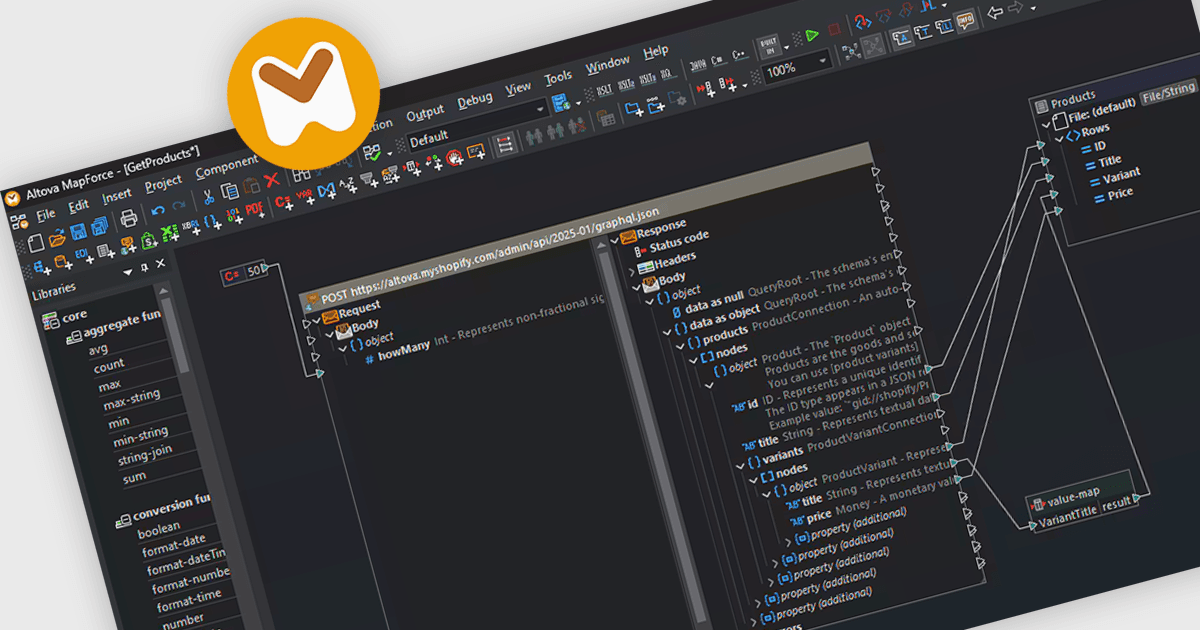Select XSLT as transformation language
Viewport: 1200px width, 630px height.
coord(604,90)
